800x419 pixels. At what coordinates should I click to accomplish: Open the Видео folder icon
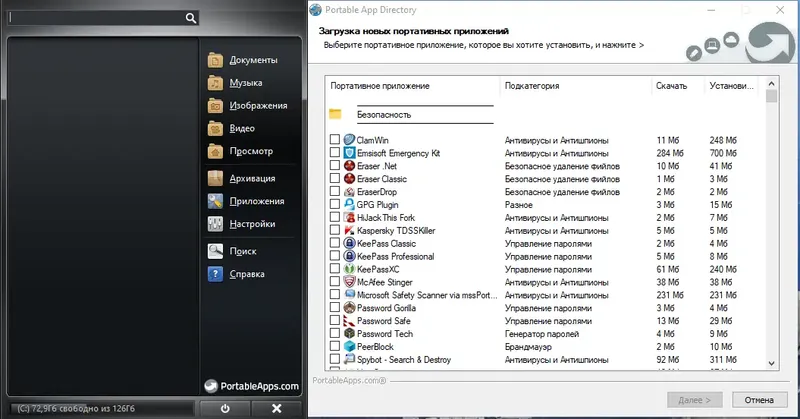[x=215, y=129]
